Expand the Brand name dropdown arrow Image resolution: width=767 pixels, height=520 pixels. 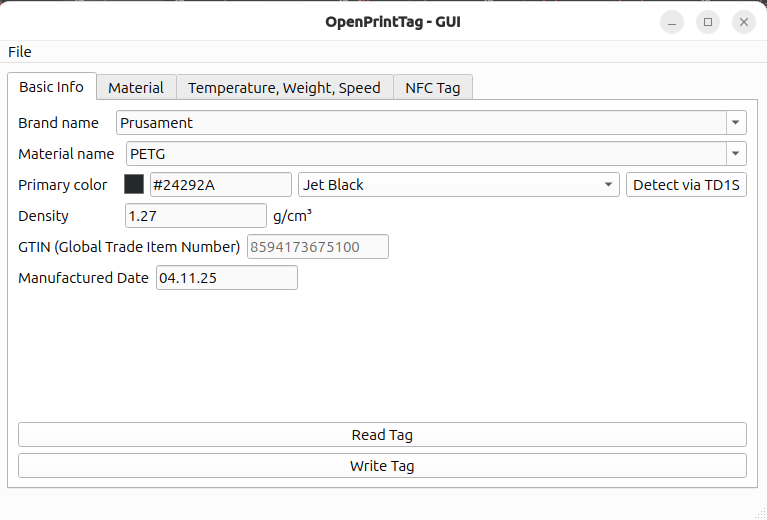coord(736,123)
